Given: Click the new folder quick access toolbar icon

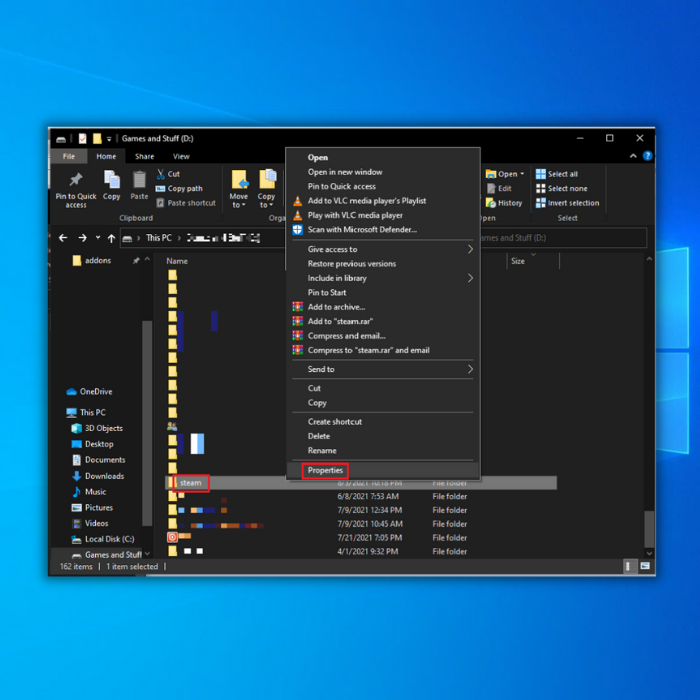Looking at the screenshot, I should click(97, 138).
